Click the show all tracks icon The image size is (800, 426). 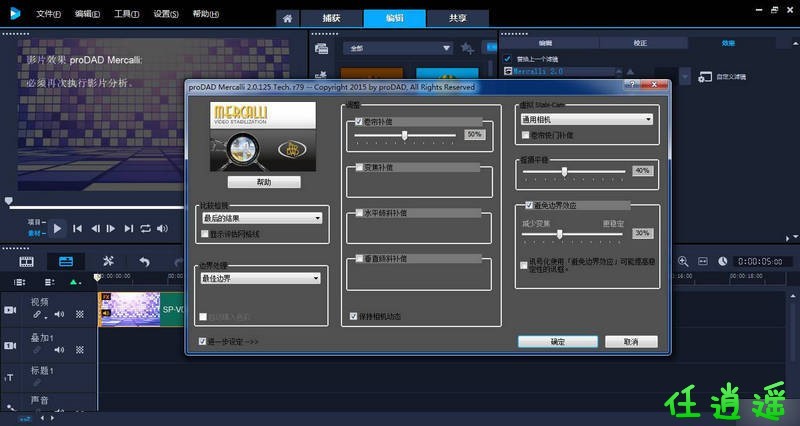tap(19, 282)
